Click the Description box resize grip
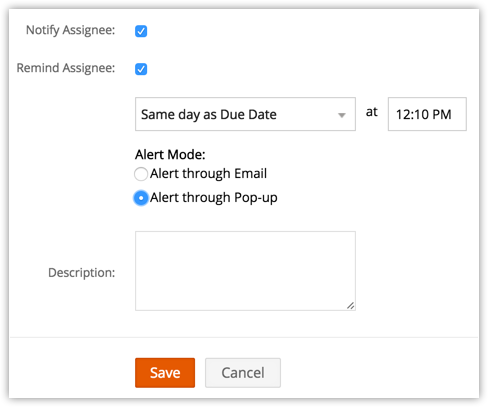The height and width of the screenshot is (407, 488). (350, 306)
